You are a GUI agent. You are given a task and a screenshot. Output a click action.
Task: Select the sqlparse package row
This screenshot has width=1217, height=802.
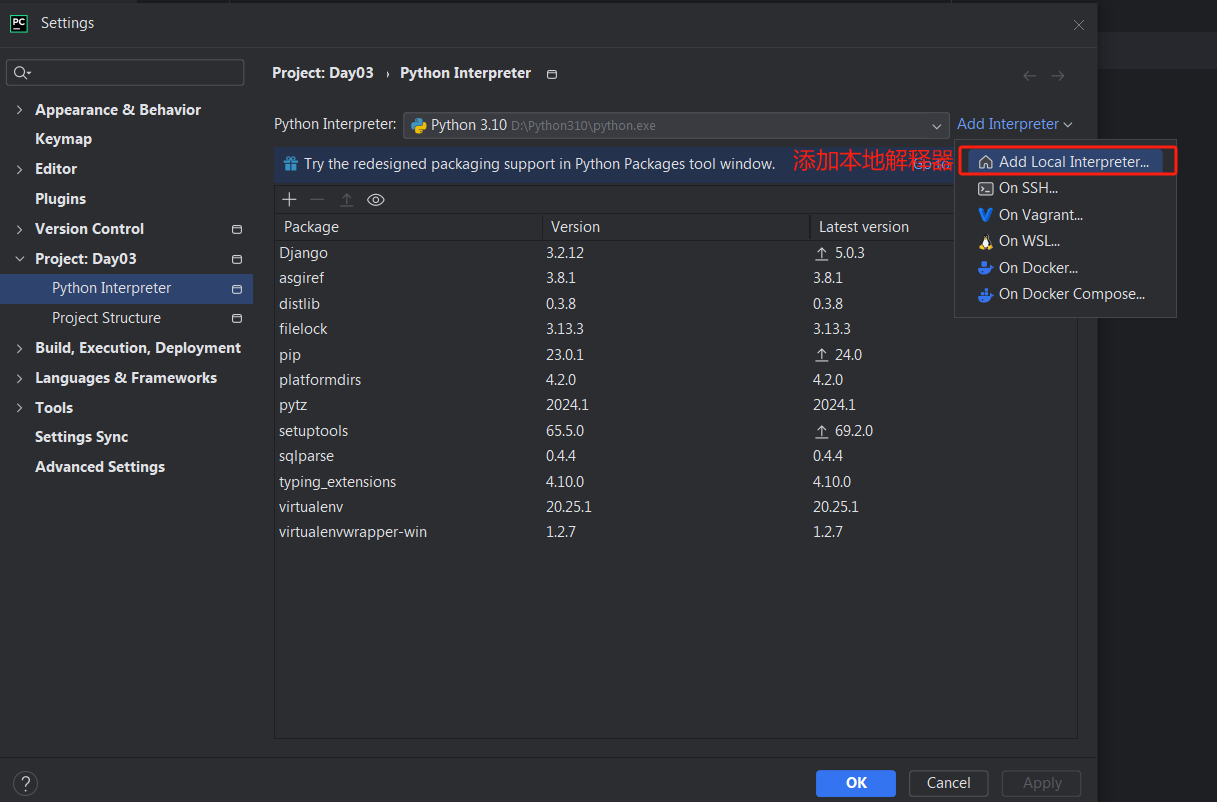[676, 456]
